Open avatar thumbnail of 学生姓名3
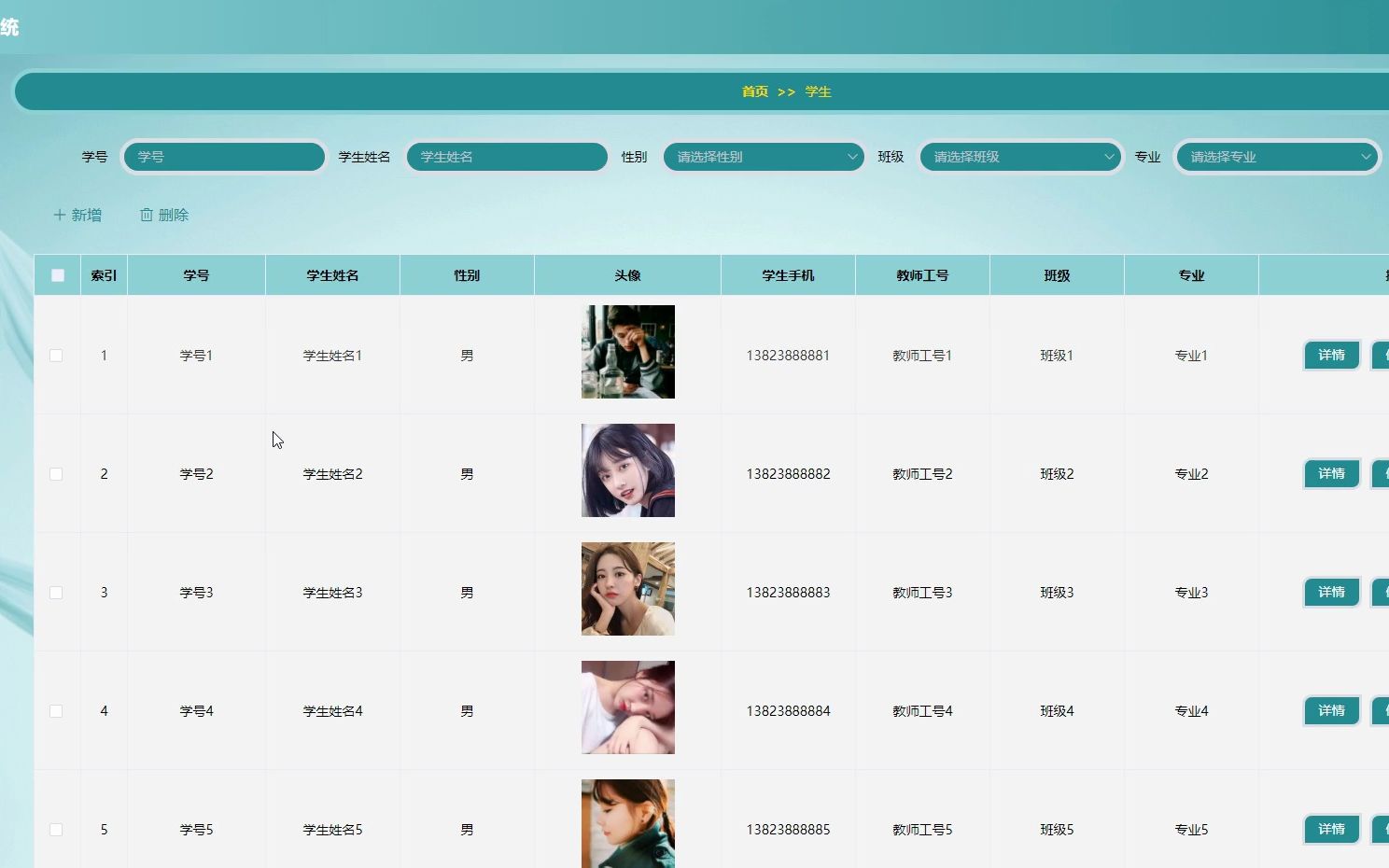 pos(628,589)
